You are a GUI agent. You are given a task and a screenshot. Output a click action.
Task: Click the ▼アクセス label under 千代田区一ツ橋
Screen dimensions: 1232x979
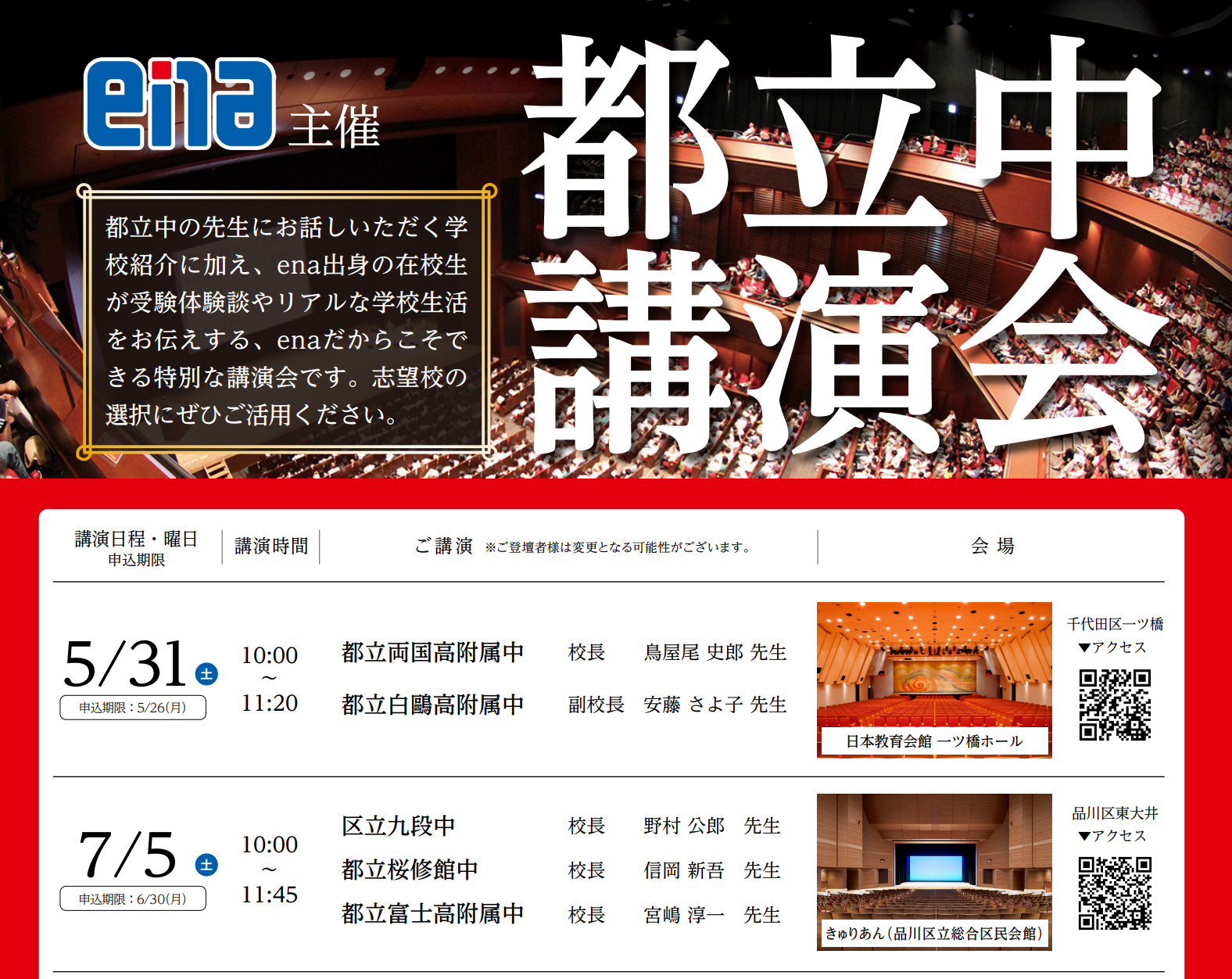click(x=1112, y=647)
